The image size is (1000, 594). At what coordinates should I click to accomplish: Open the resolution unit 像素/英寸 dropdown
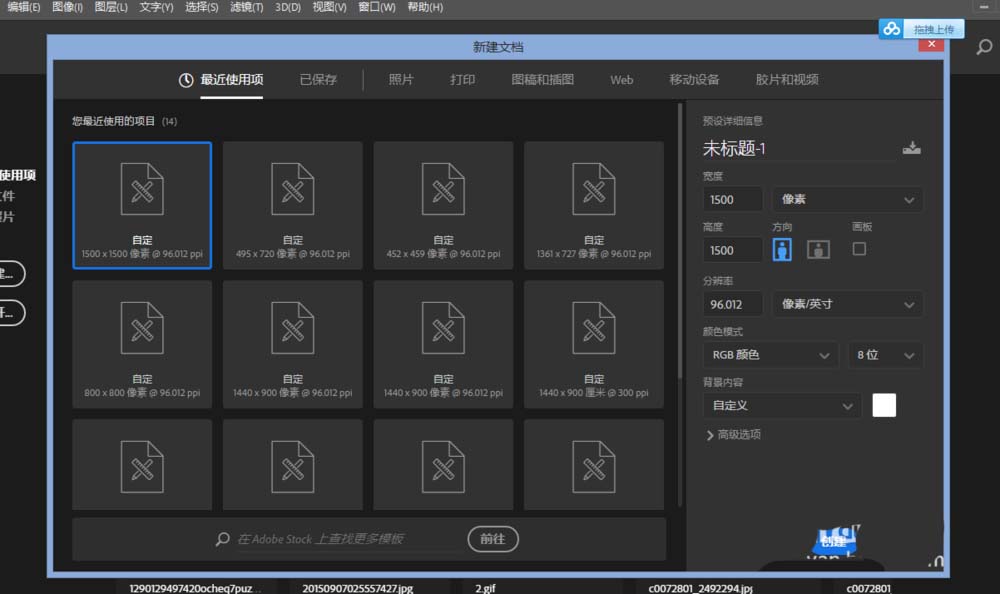848,304
